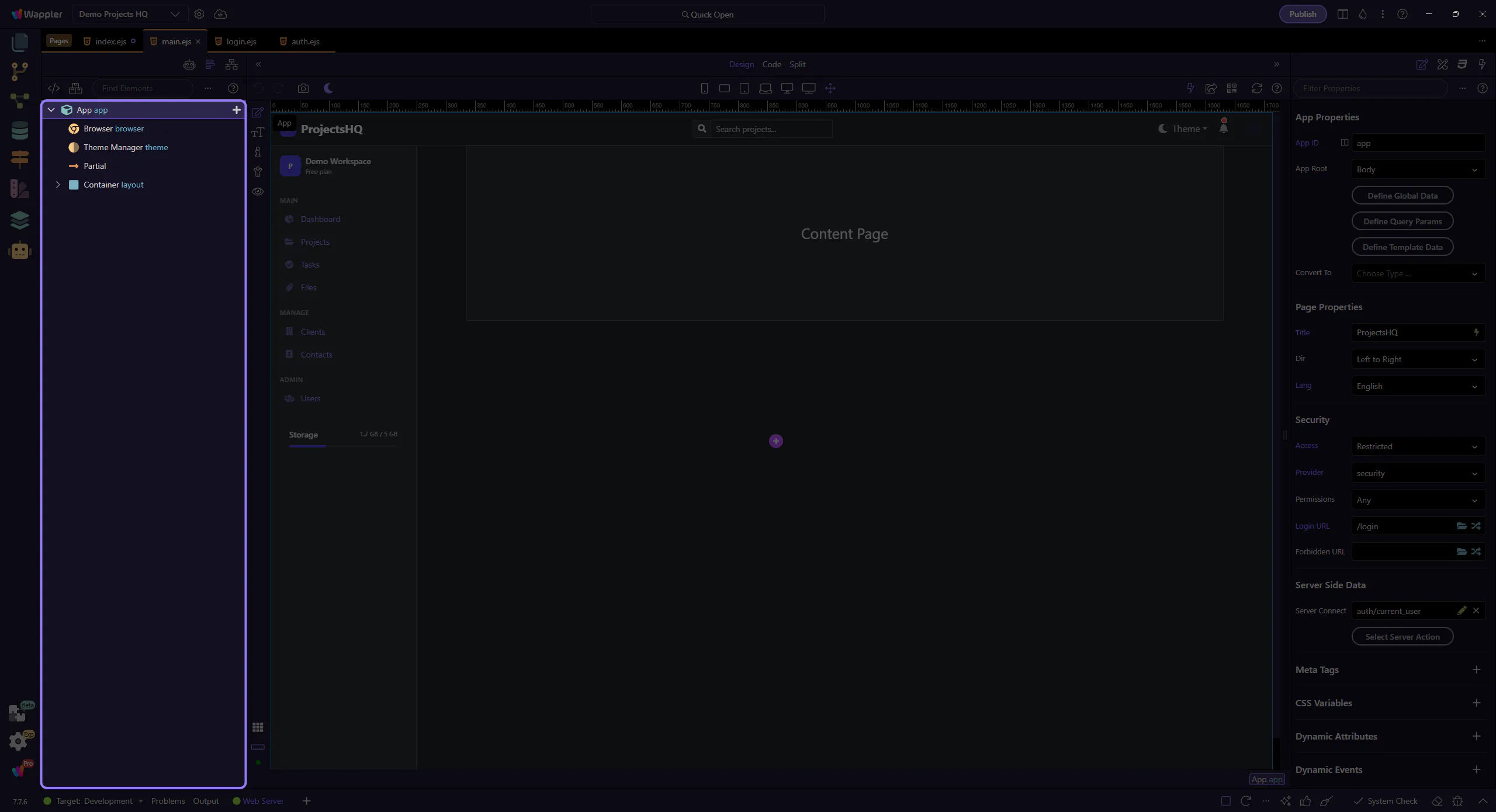Click the Define Global Data button
Screen dimensions: 1496x812
point(1402,196)
